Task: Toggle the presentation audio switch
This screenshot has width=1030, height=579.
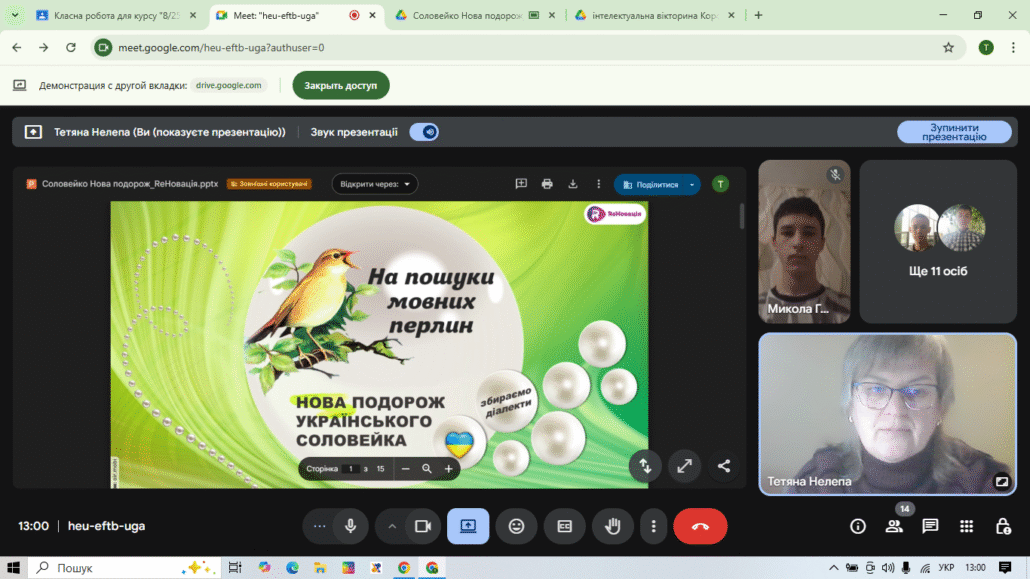Action: [425, 132]
